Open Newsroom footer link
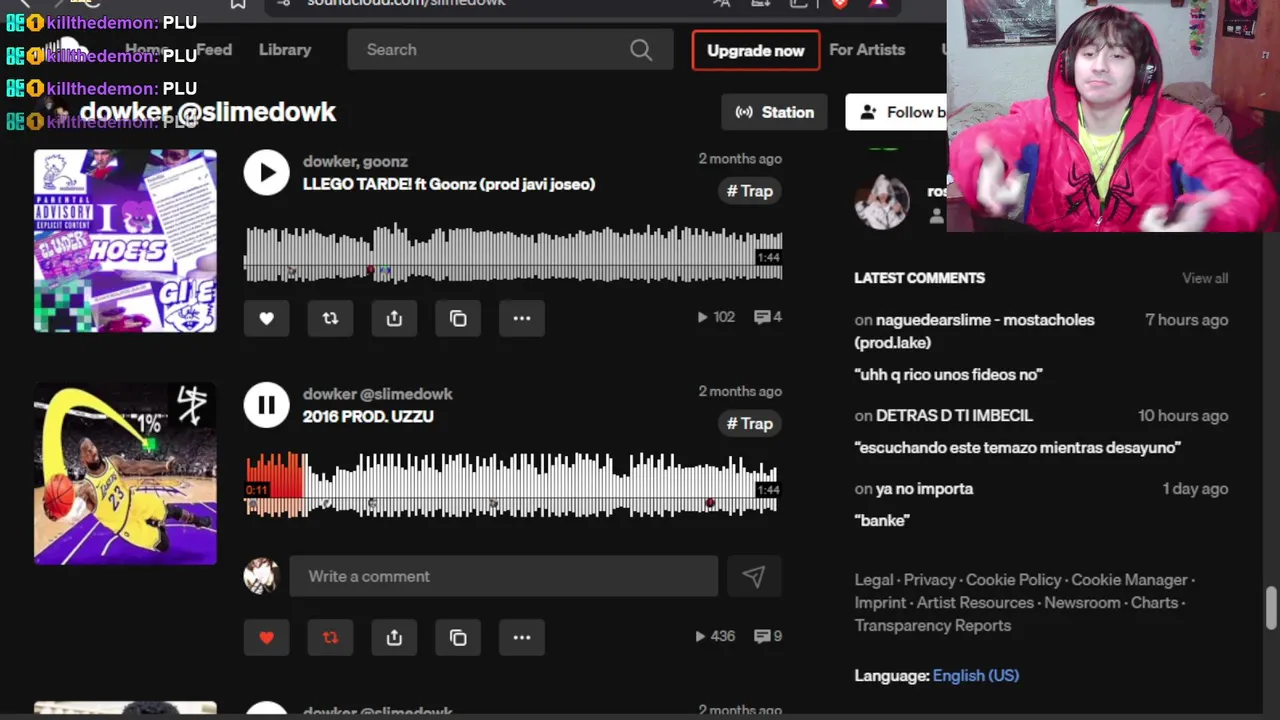The image size is (1280, 720). coord(1082,603)
